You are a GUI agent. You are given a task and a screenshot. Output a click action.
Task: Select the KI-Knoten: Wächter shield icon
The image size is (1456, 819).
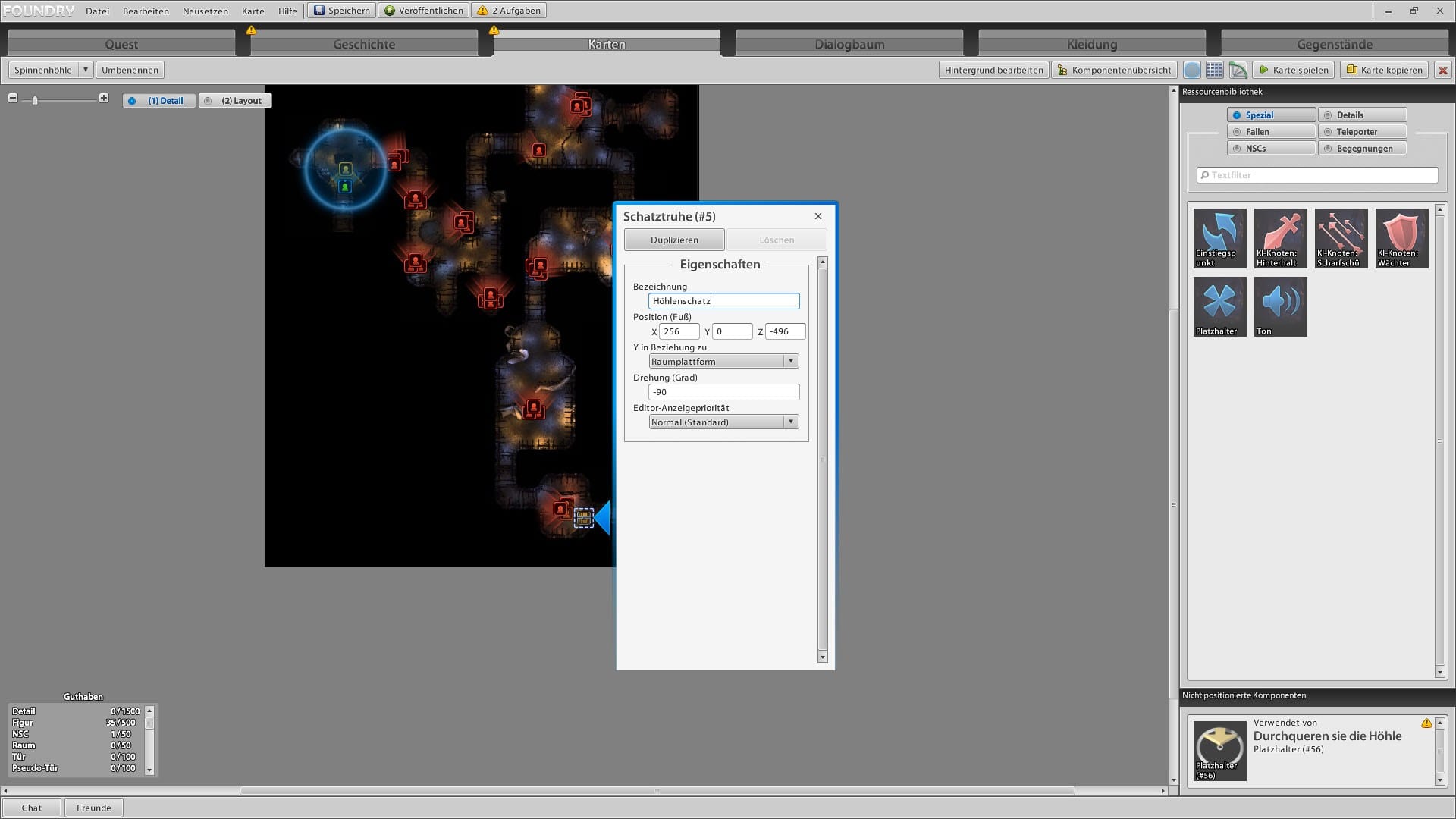[x=1401, y=237]
